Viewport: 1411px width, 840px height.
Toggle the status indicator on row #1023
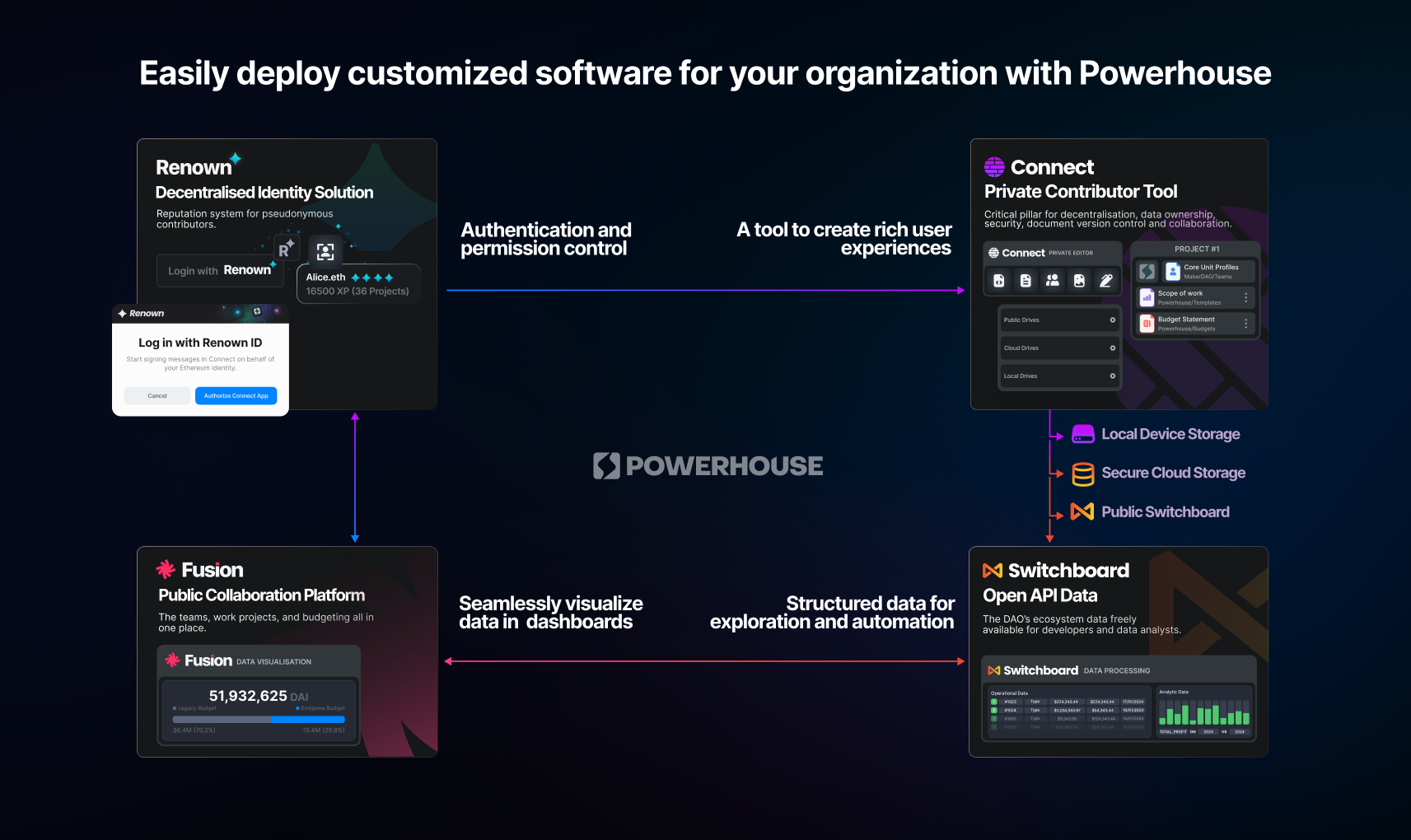click(x=993, y=702)
